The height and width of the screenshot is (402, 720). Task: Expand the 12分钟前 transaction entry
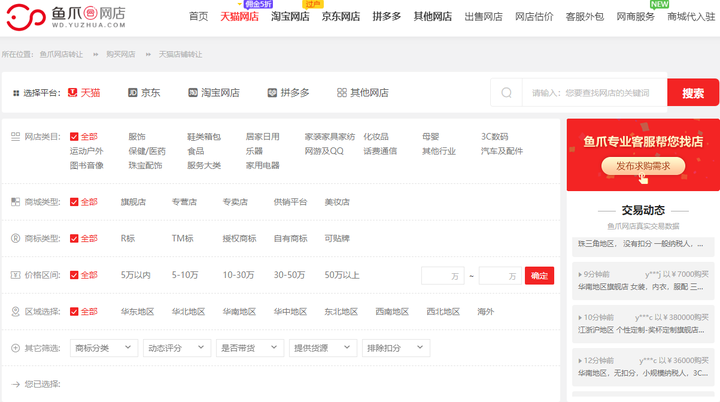click(643, 367)
